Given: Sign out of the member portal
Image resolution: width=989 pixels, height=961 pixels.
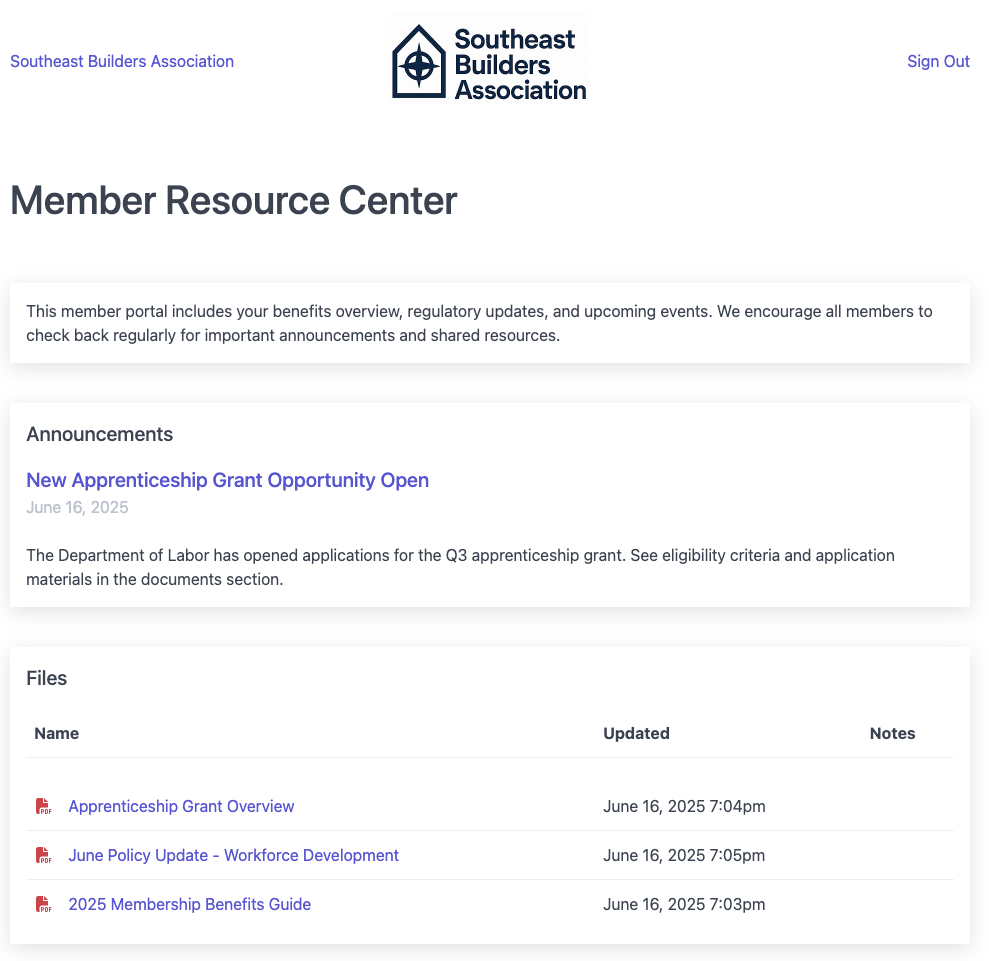Looking at the screenshot, I should click(x=938, y=61).
